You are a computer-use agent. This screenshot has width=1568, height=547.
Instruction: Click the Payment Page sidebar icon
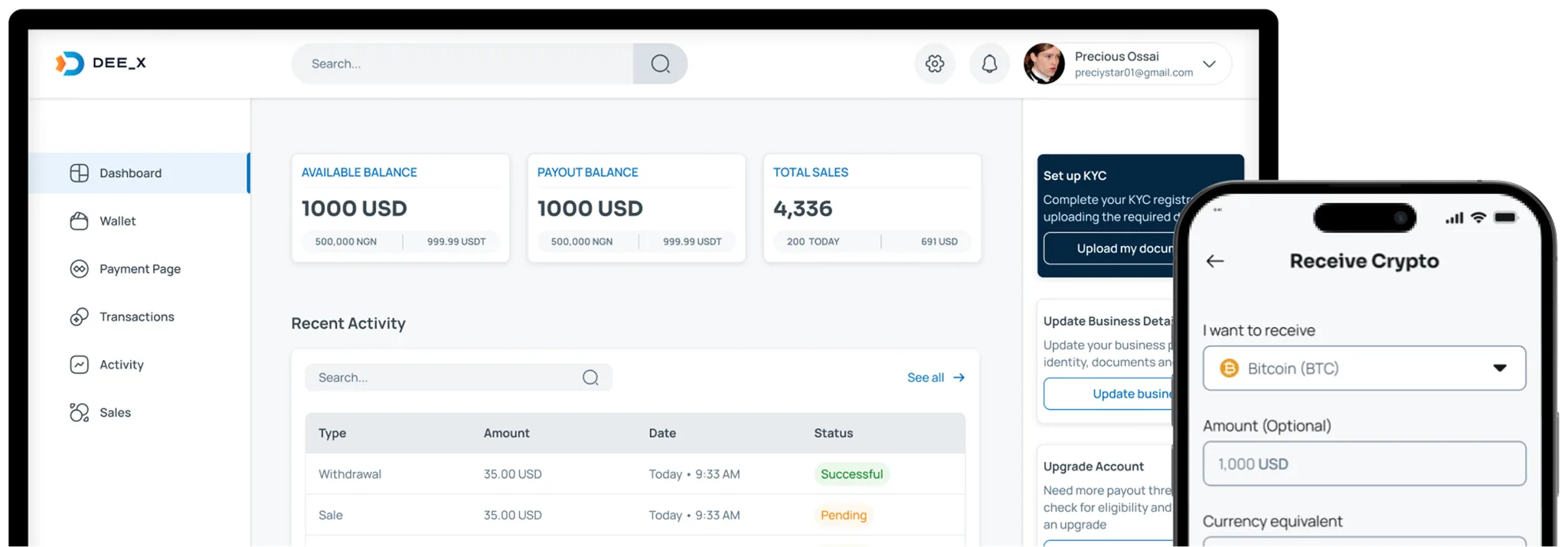tap(80, 269)
